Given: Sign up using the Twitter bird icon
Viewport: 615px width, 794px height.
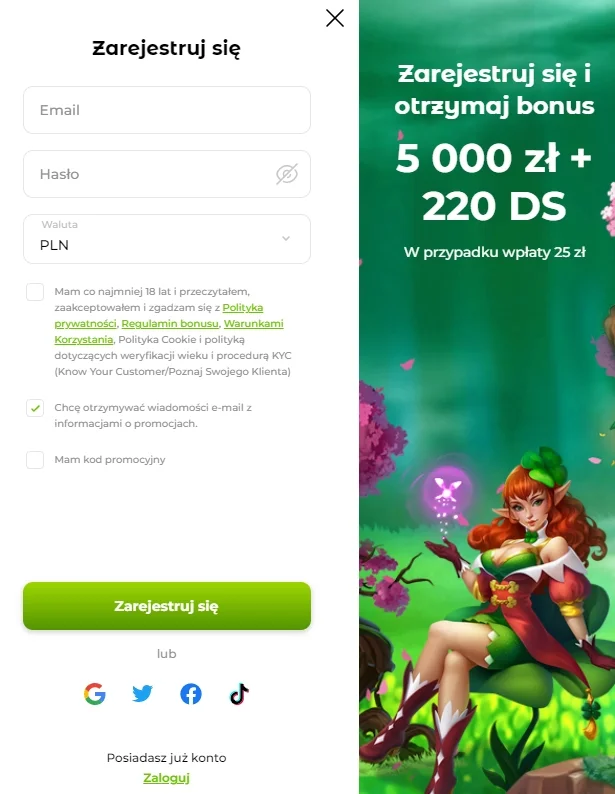Looking at the screenshot, I should (142, 694).
